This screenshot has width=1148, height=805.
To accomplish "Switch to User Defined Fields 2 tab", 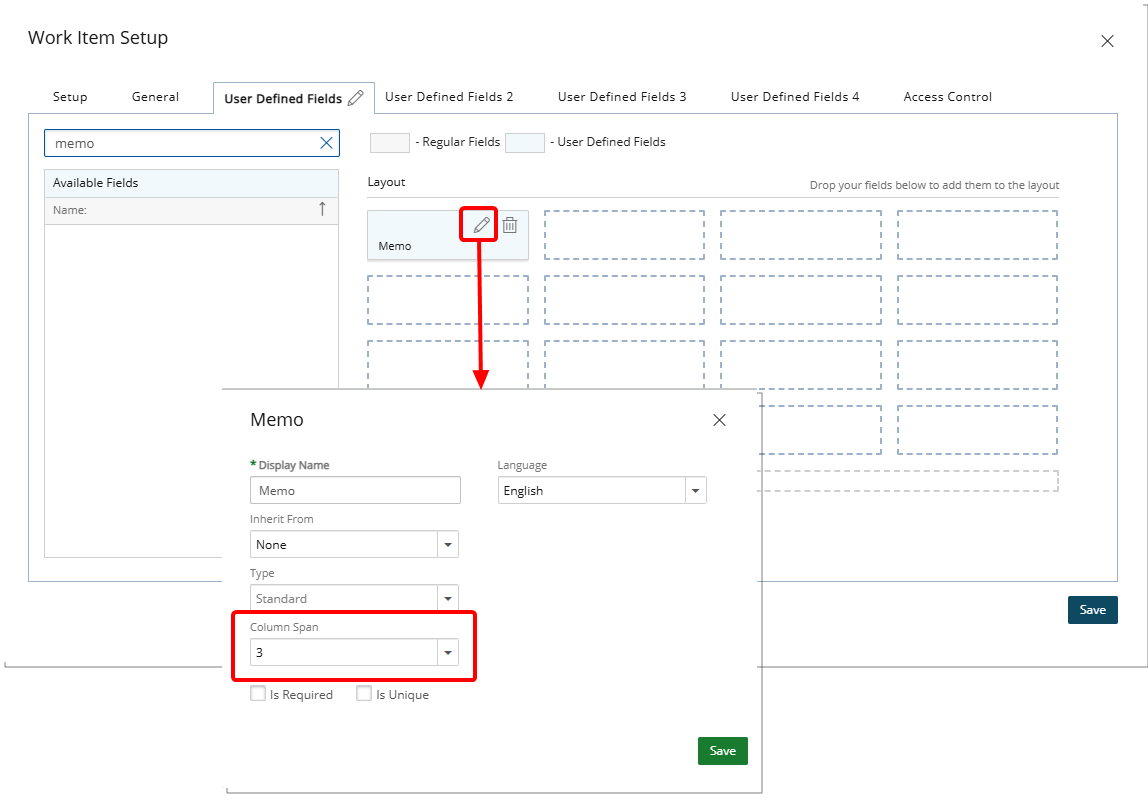I will pos(449,97).
